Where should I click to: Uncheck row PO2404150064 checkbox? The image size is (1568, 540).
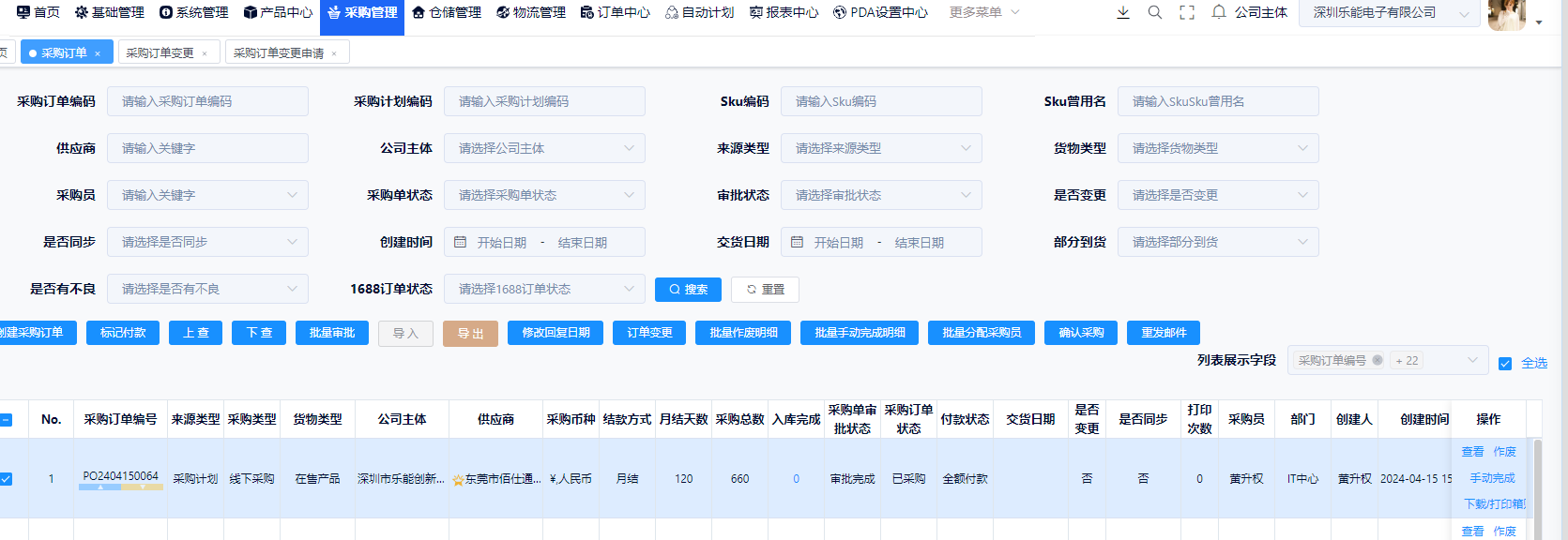pos(6,479)
